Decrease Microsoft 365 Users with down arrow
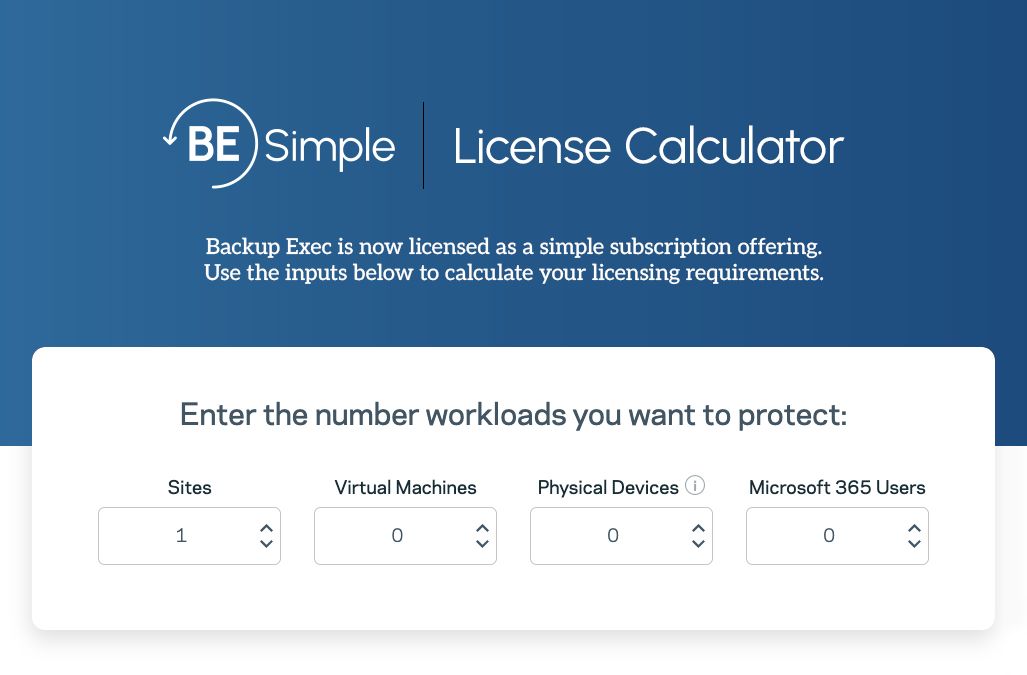 (914, 544)
